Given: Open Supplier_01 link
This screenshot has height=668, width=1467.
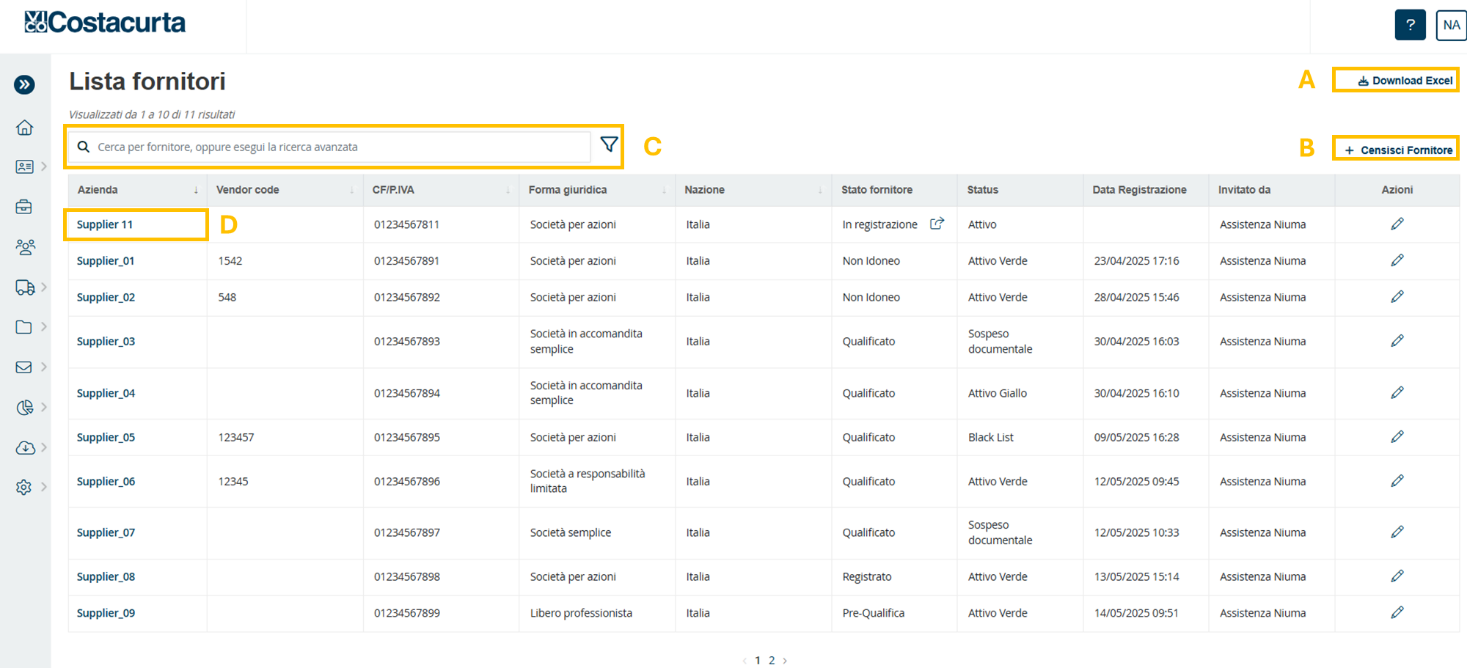Looking at the screenshot, I should tap(106, 261).
